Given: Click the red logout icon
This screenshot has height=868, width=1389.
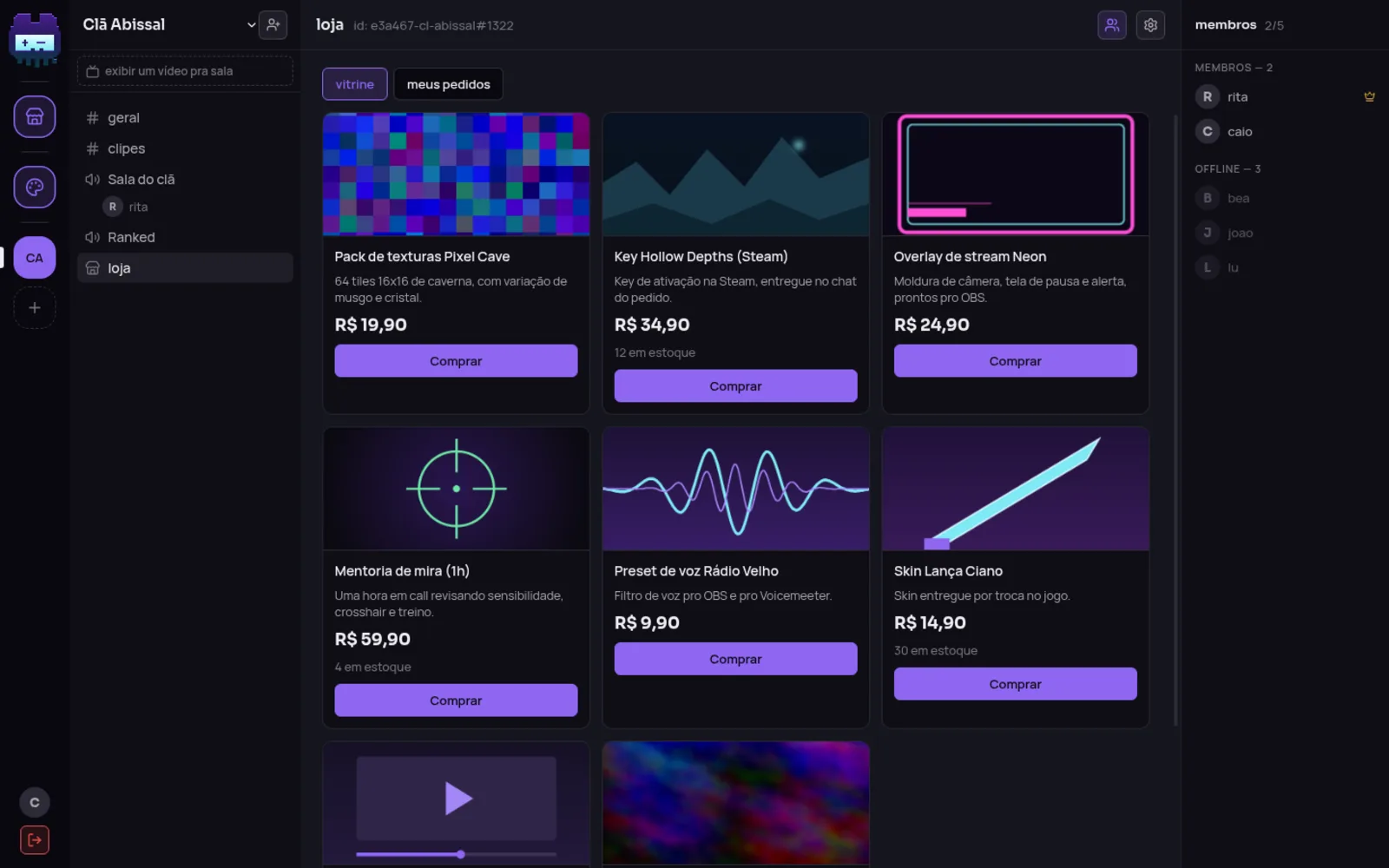Looking at the screenshot, I should (35, 839).
